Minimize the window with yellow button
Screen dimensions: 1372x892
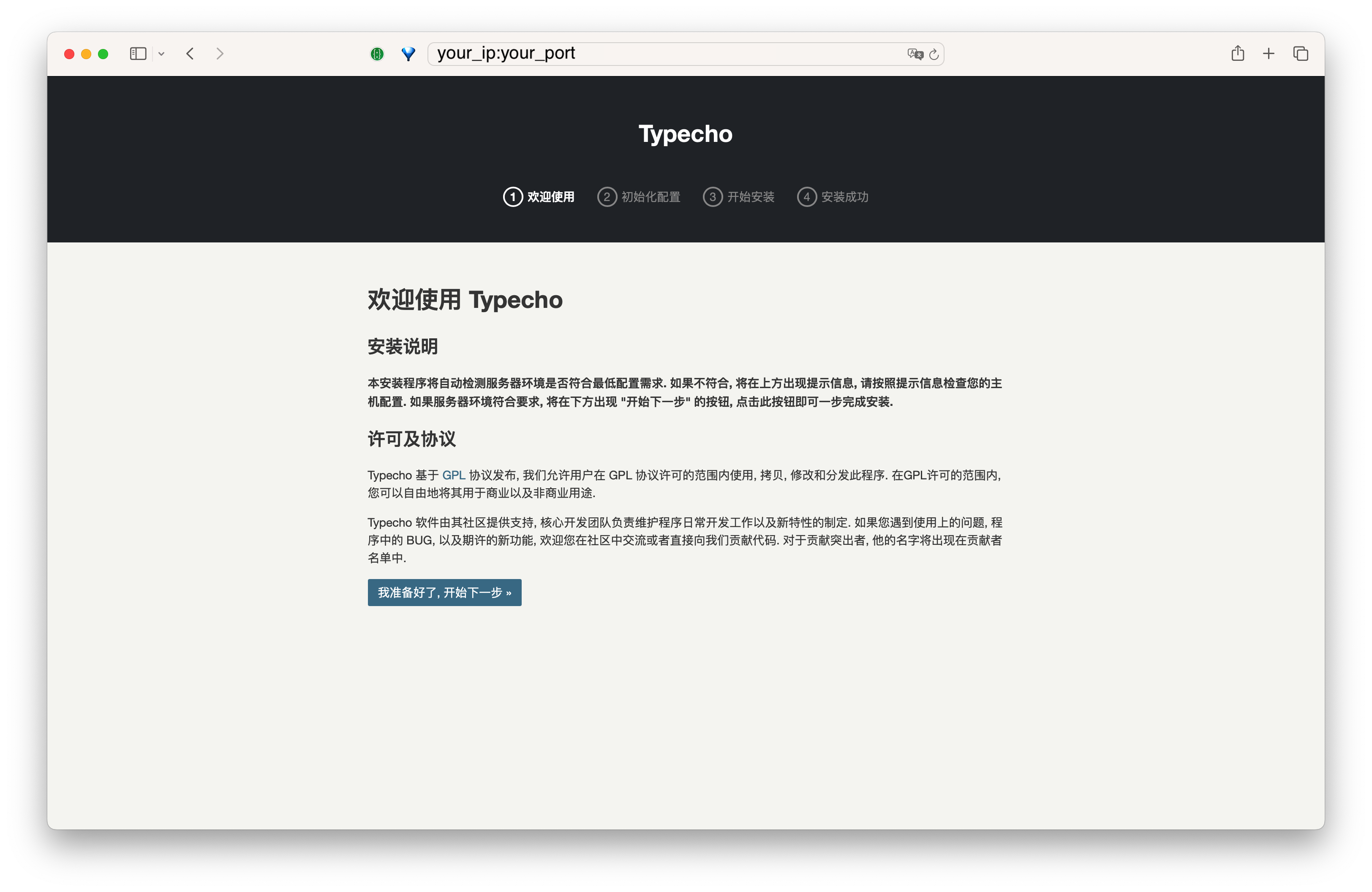[86, 54]
